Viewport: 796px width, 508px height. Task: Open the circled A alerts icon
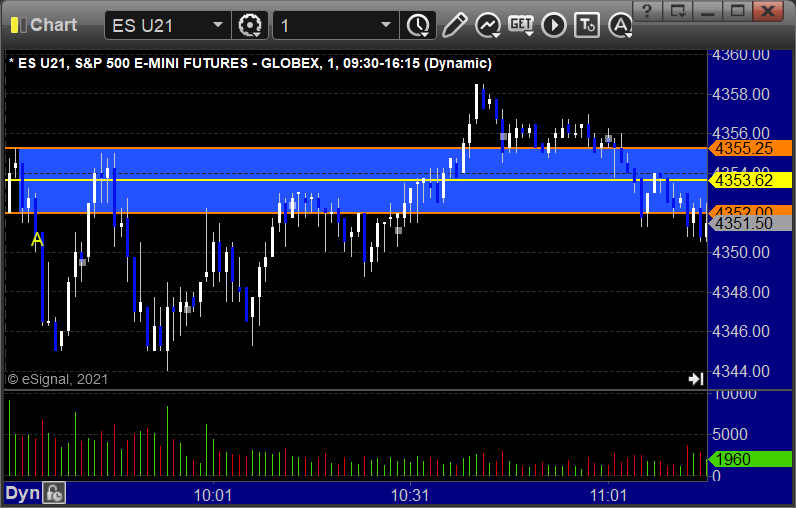pyautogui.click(x=620, y=25)
